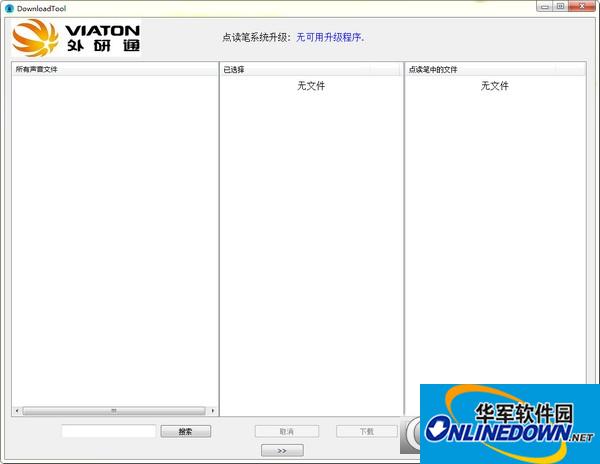Click the DownloadTool app icon in title bar
600x464 pixels.
9,7
